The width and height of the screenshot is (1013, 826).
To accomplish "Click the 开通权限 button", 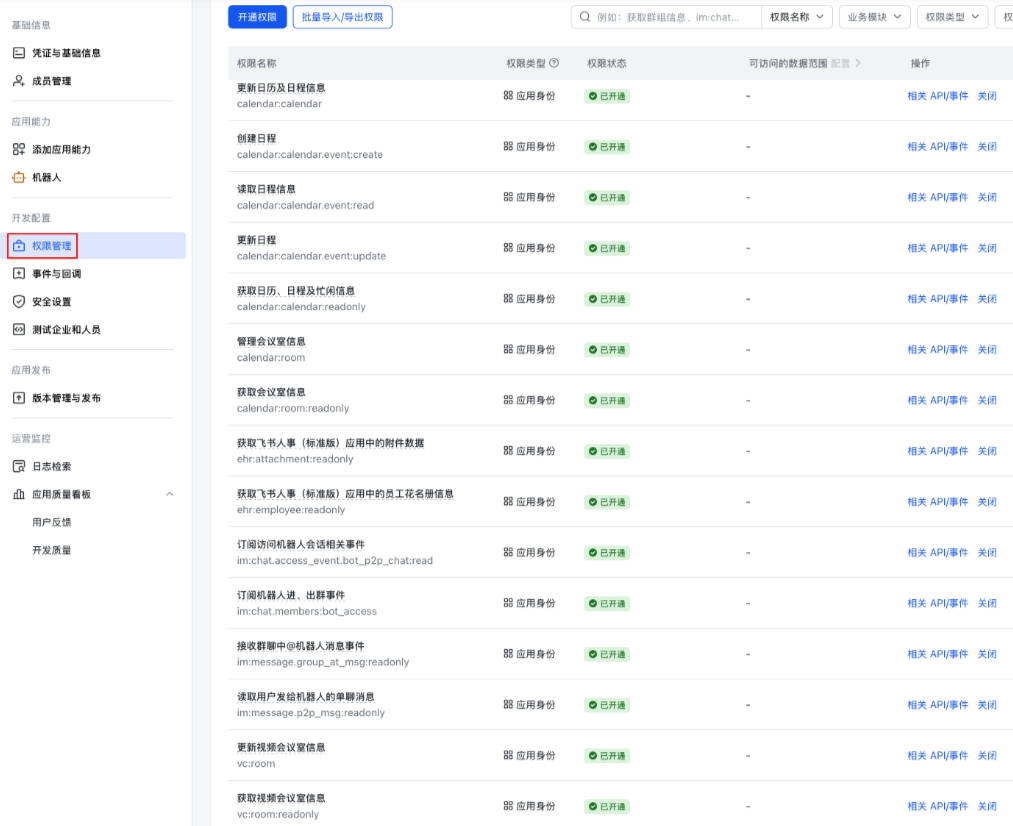I will (257, 17).
